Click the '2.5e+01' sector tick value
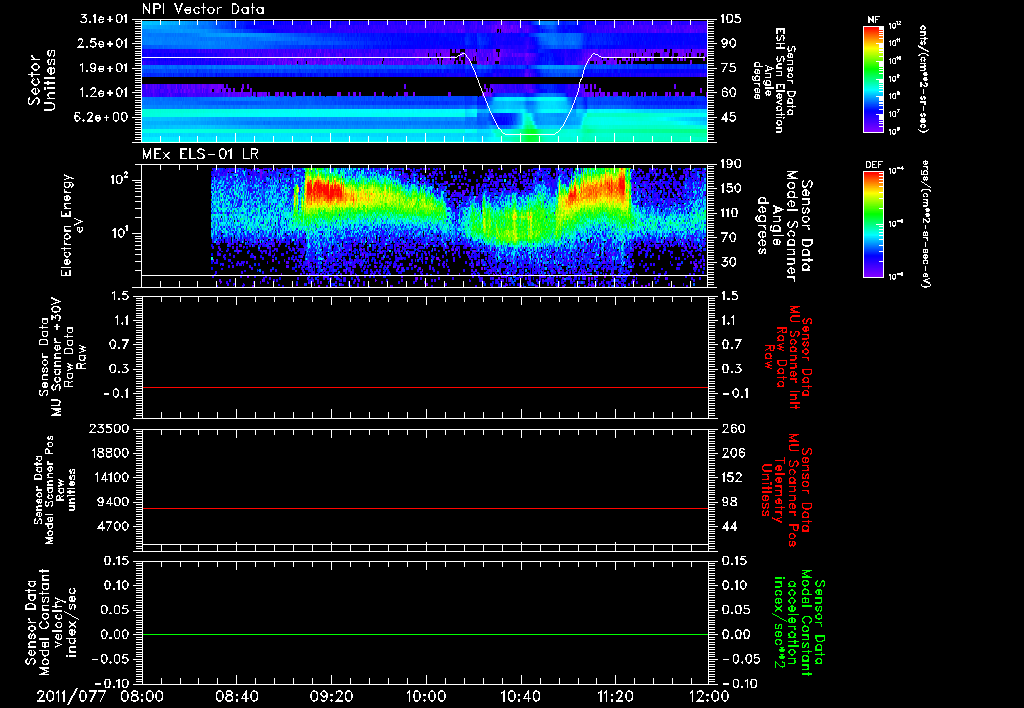Image resolution: width=1024 pixels, height=708 pixels. 104,43
